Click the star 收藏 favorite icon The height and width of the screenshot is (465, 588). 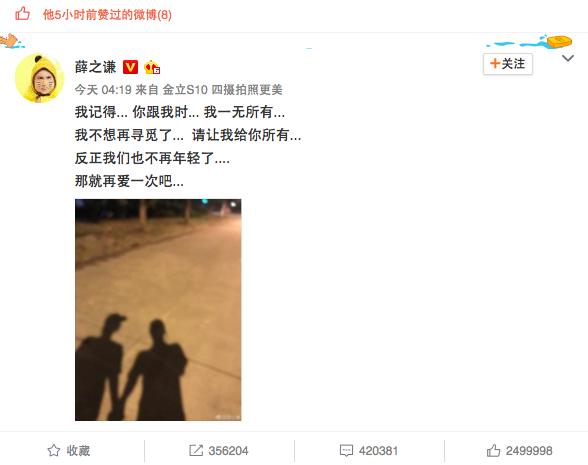click(x=54, y=450)
